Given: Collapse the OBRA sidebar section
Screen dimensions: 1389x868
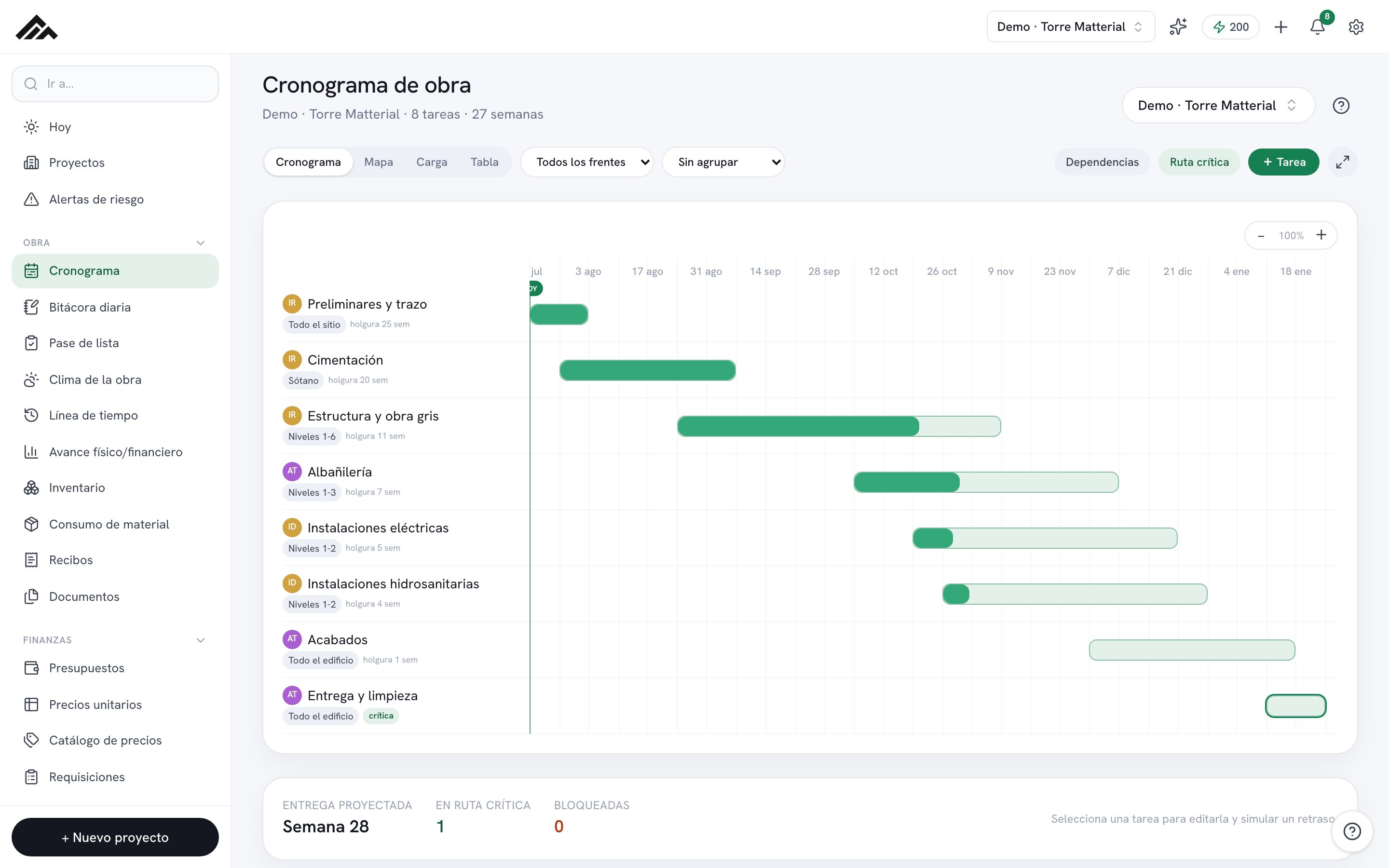Looking at the screenshot, I should coord(200,243).
